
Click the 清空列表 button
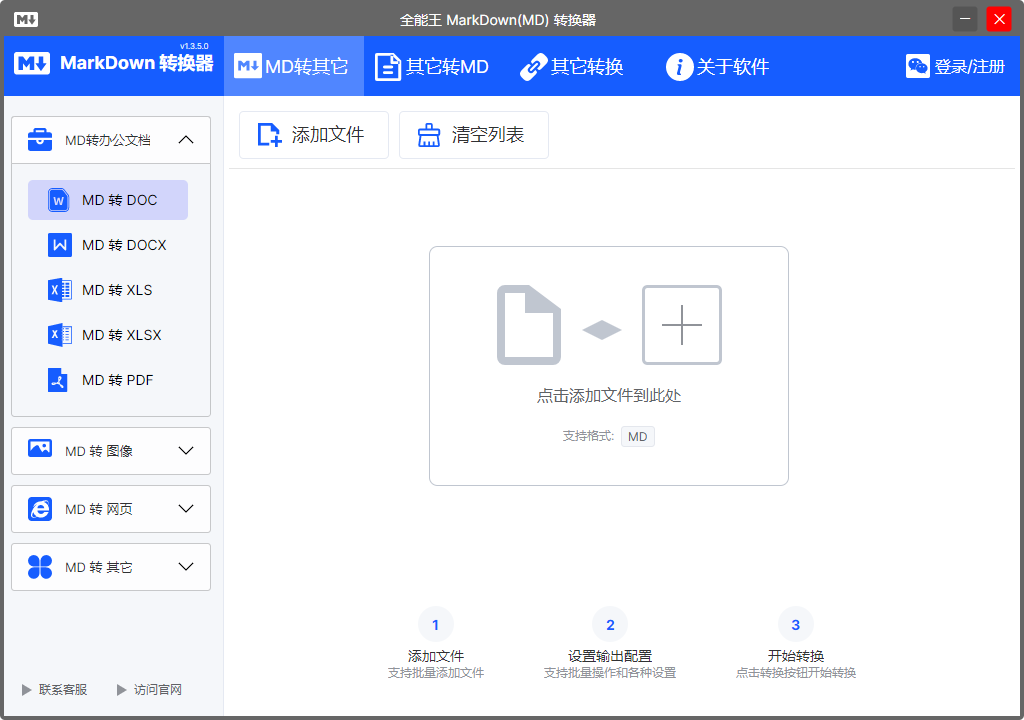[473, 135]
